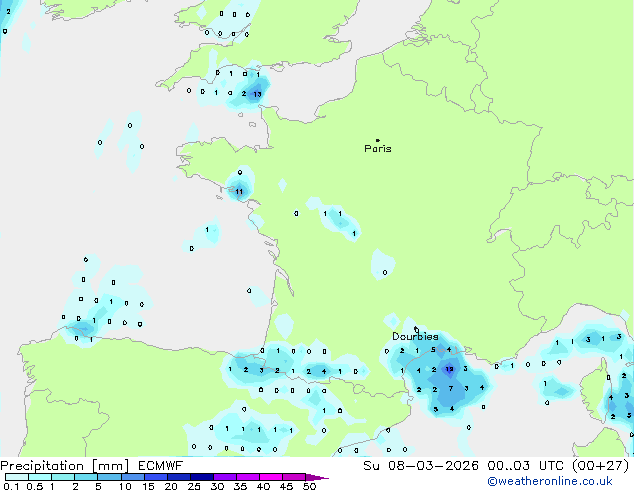This screenshot has width=634, height=490.
Task: Click the legend label '25'
Action: pyautogui.click(x=194, y=486)
